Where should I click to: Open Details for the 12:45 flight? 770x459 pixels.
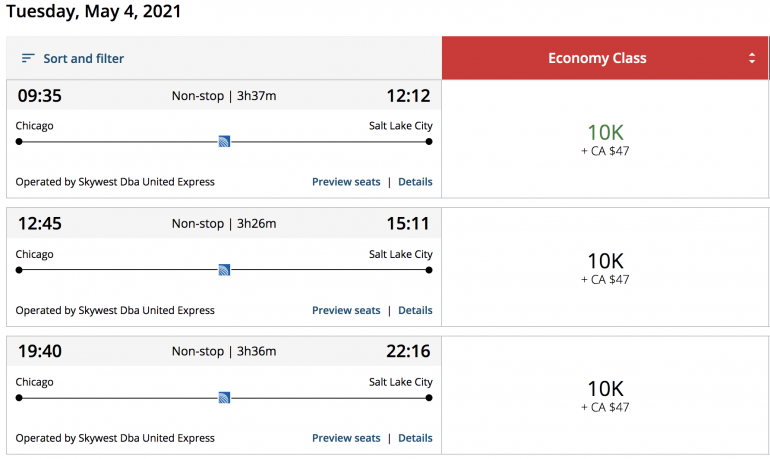point(415,310)
